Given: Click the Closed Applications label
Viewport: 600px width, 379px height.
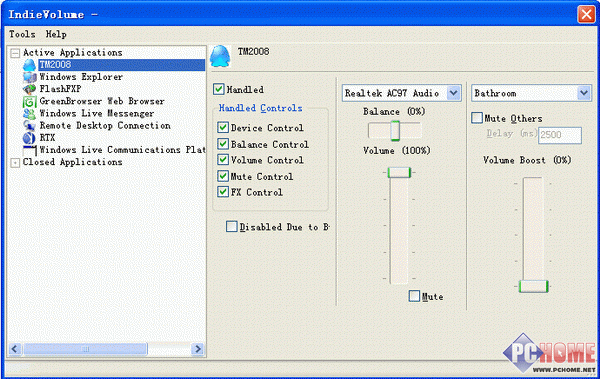Looking at the screenshot, I should (72, 162).
